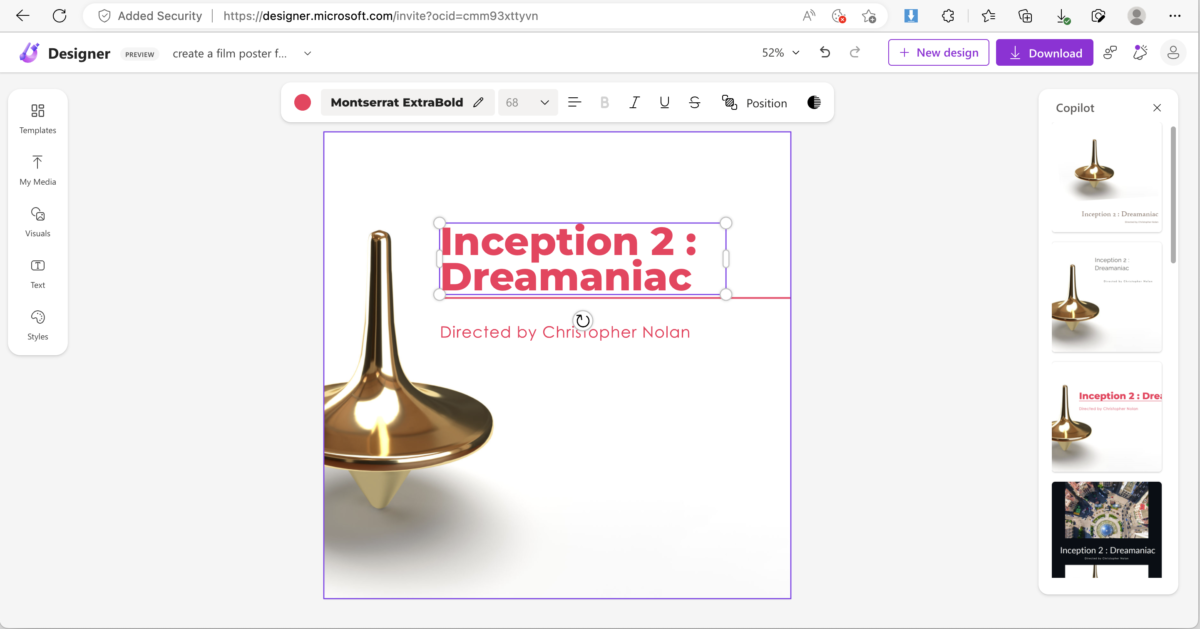This screenshot has width=1200, height=629.
Task: Click the opacity icon in text toolbar
Action: pyautogui.click(x=814, y=103)
